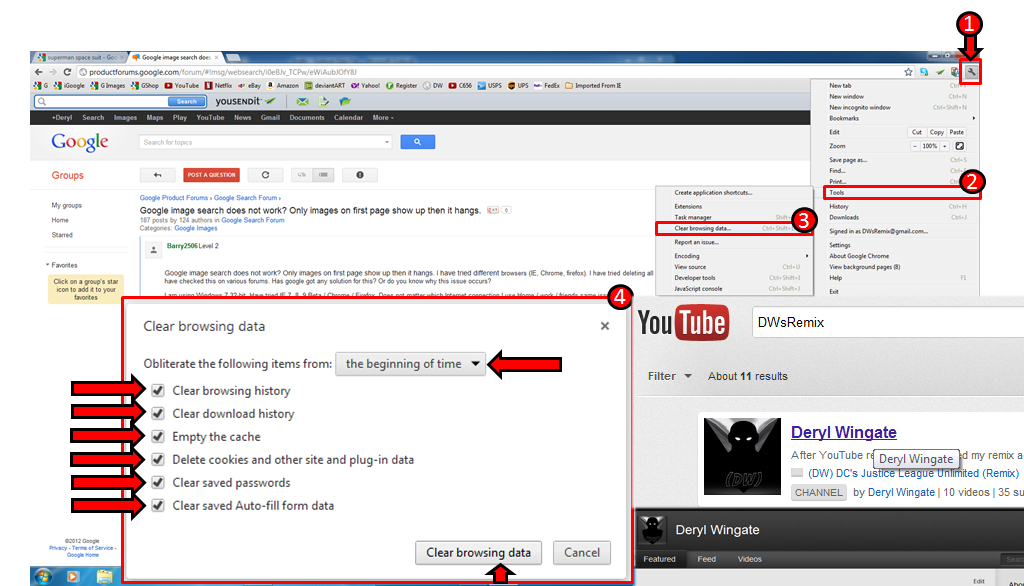
Task: Open the Windows Start orb on taskbar
Action: coord(43,576)
